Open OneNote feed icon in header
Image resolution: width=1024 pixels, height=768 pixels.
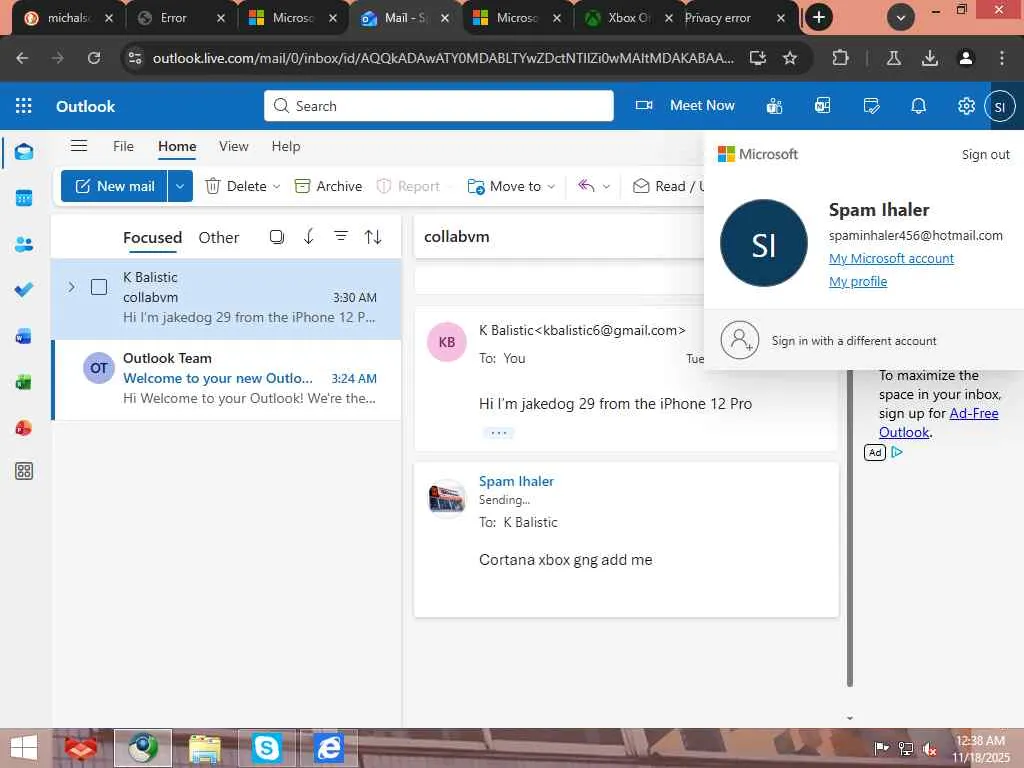click(x=822, y=106)
